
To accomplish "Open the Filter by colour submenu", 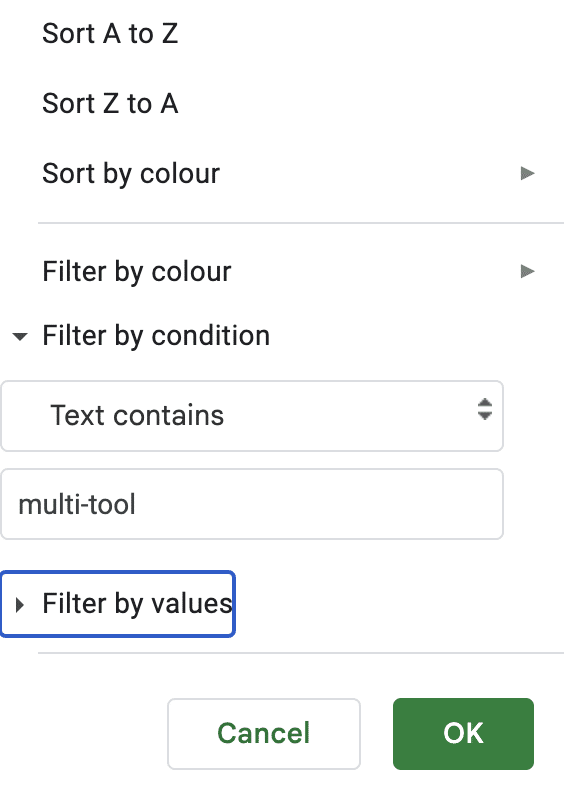I will click(x=282, y=271).
